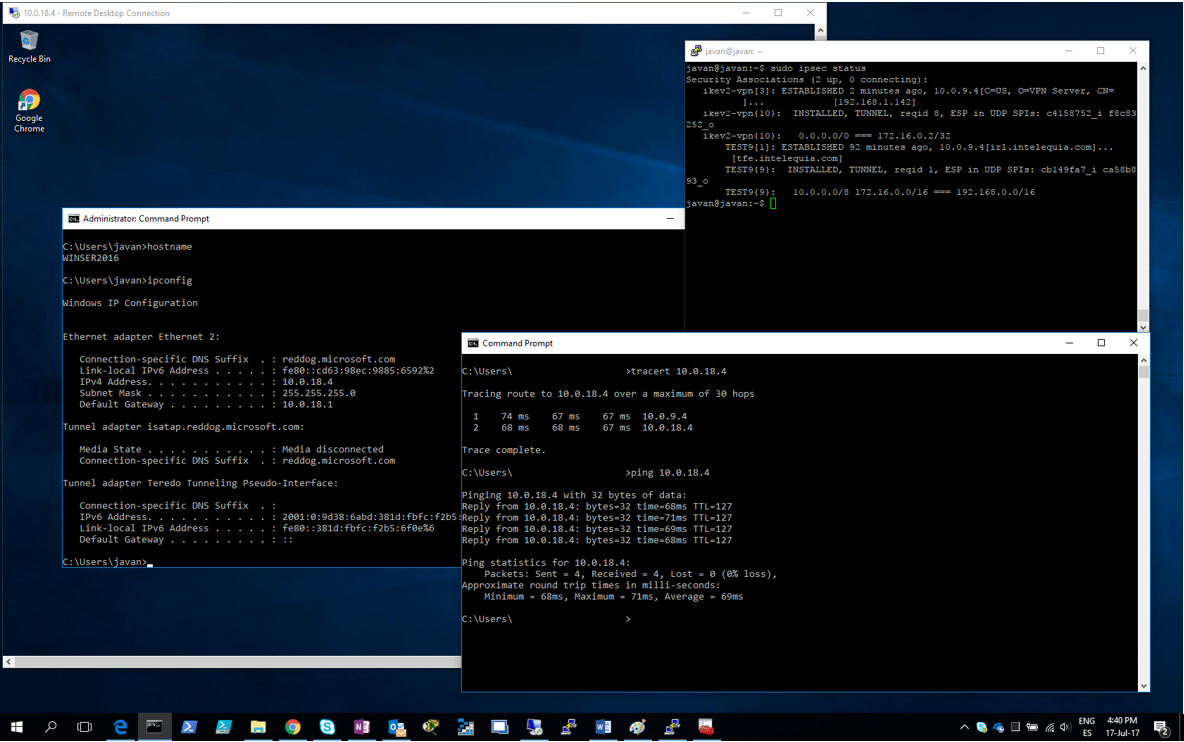Activate Cortana search from the taskbar
1184x742 pixels.
pyautogui.click(x=50, y=727)
